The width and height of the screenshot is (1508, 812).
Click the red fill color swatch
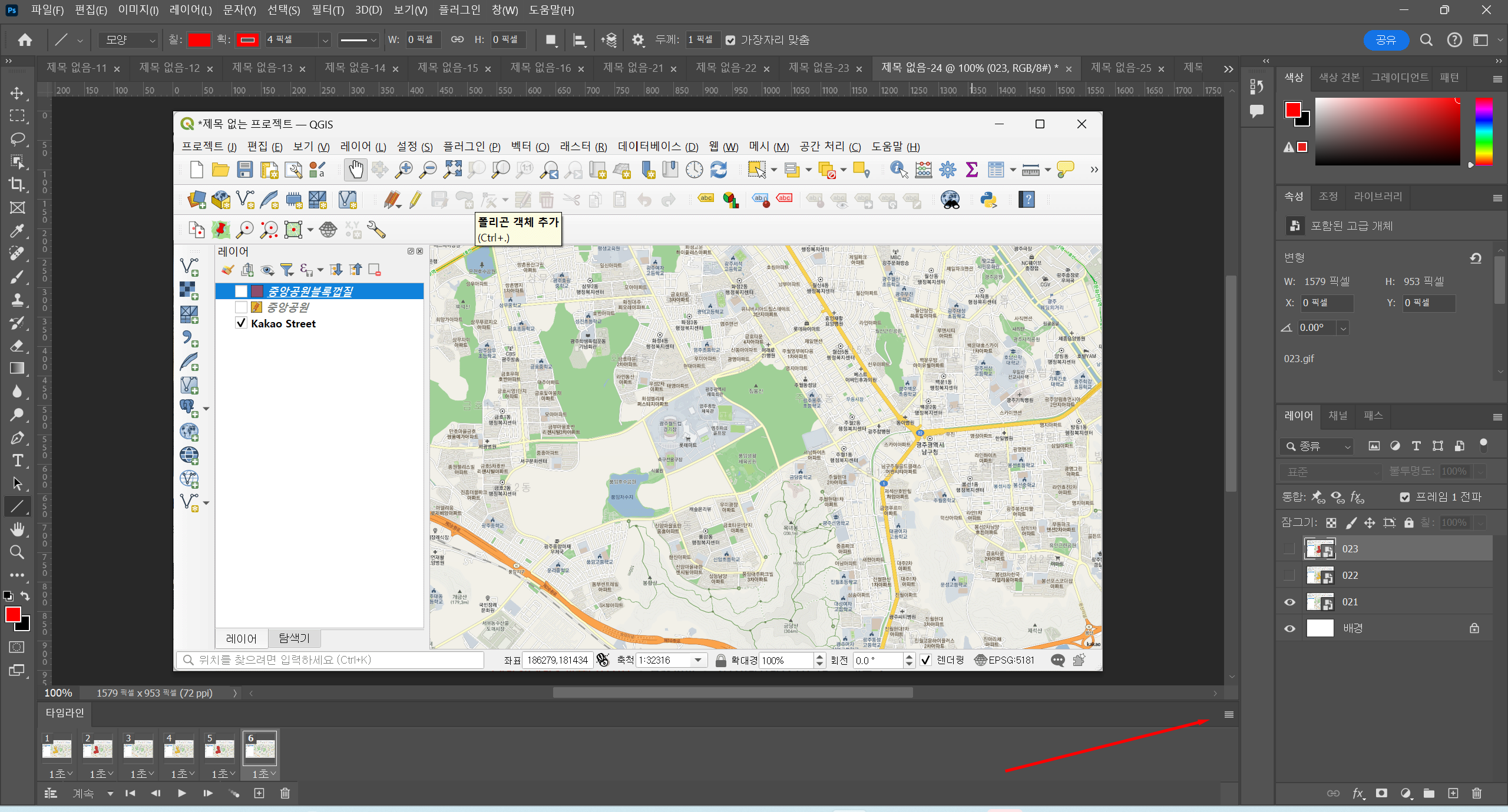[x=199, y=40]
